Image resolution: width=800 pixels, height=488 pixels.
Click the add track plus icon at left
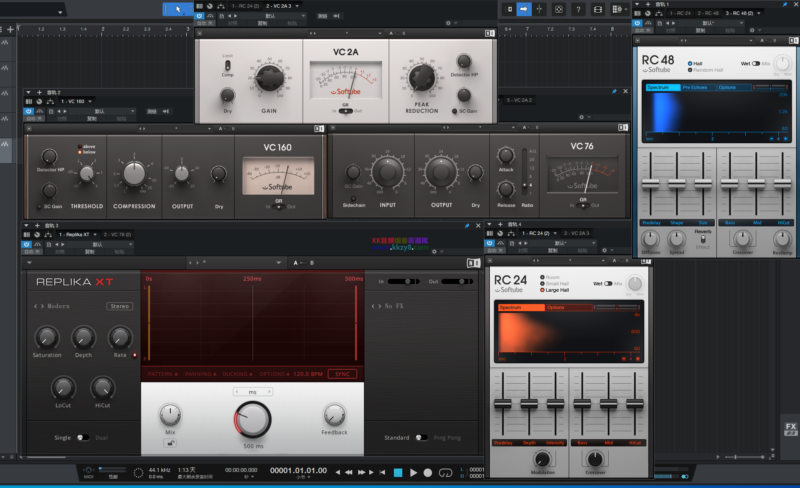[x=10, y=29]
